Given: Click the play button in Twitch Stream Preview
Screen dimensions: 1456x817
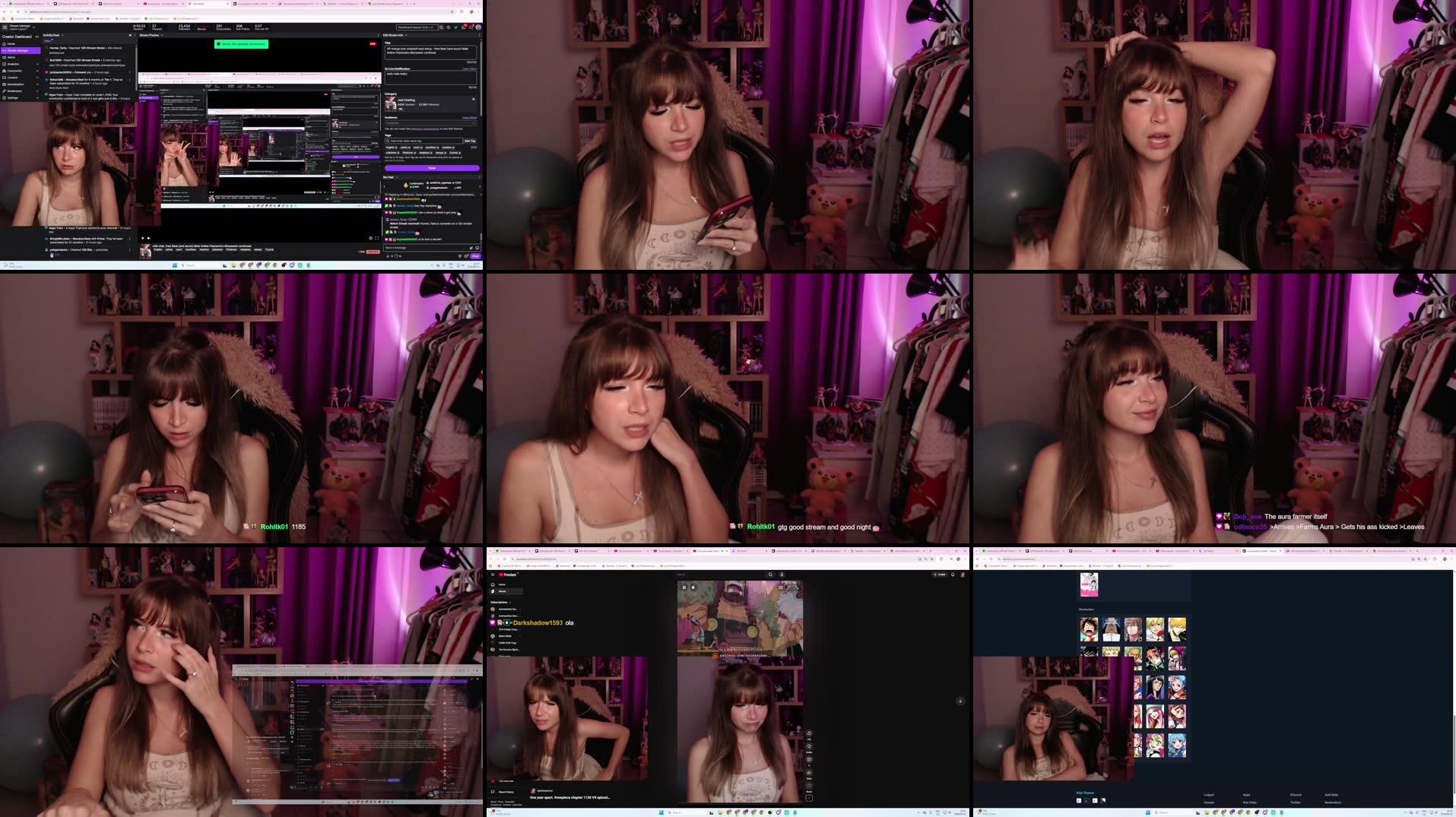Looking at the screenshot, I should (x=142, y=238).
